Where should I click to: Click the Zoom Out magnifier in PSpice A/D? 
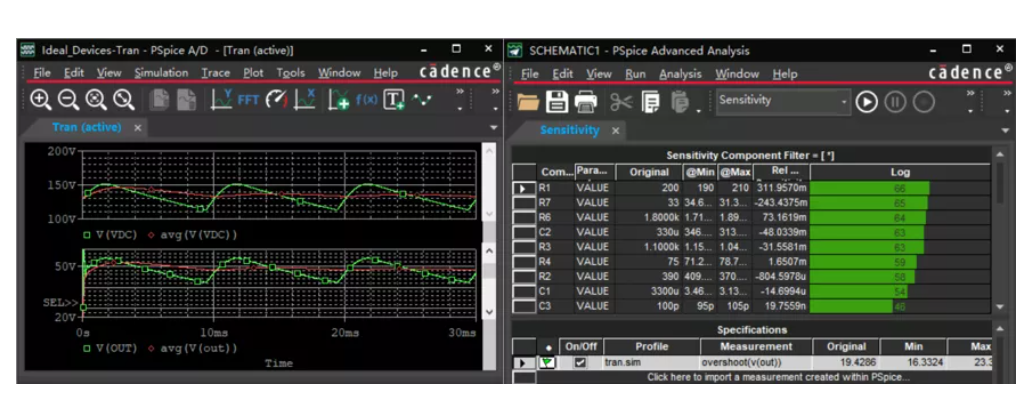[x=68, y=100]
